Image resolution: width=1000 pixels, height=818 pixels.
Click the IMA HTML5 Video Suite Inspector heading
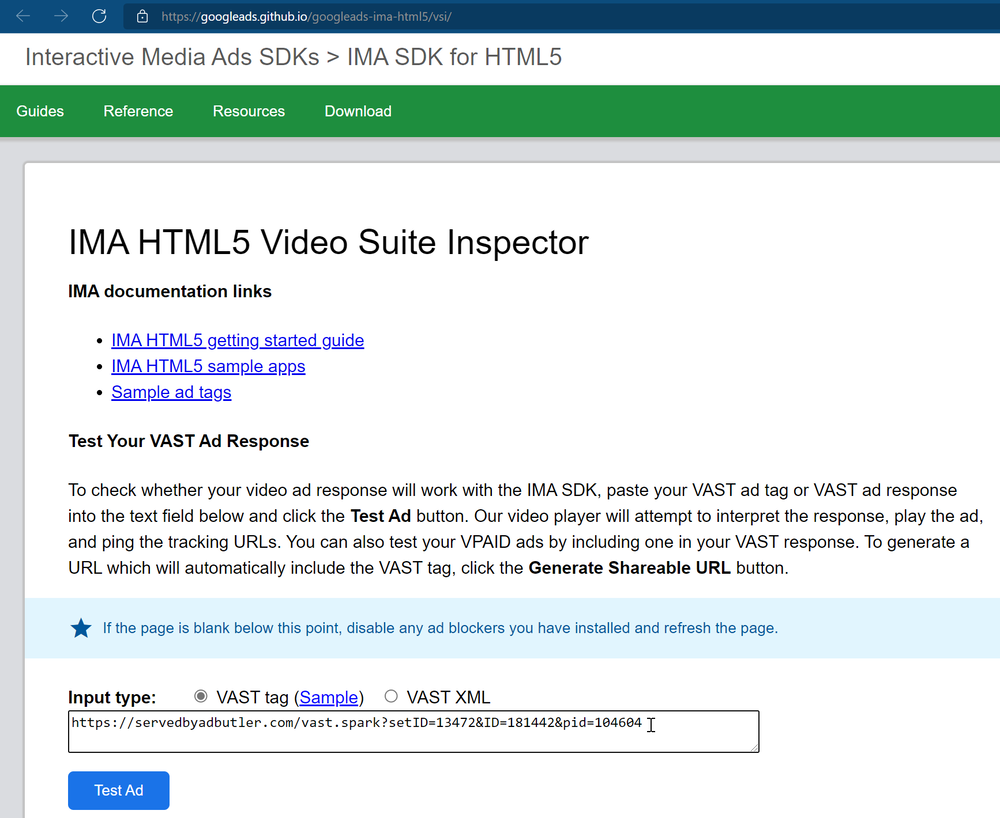328,242
